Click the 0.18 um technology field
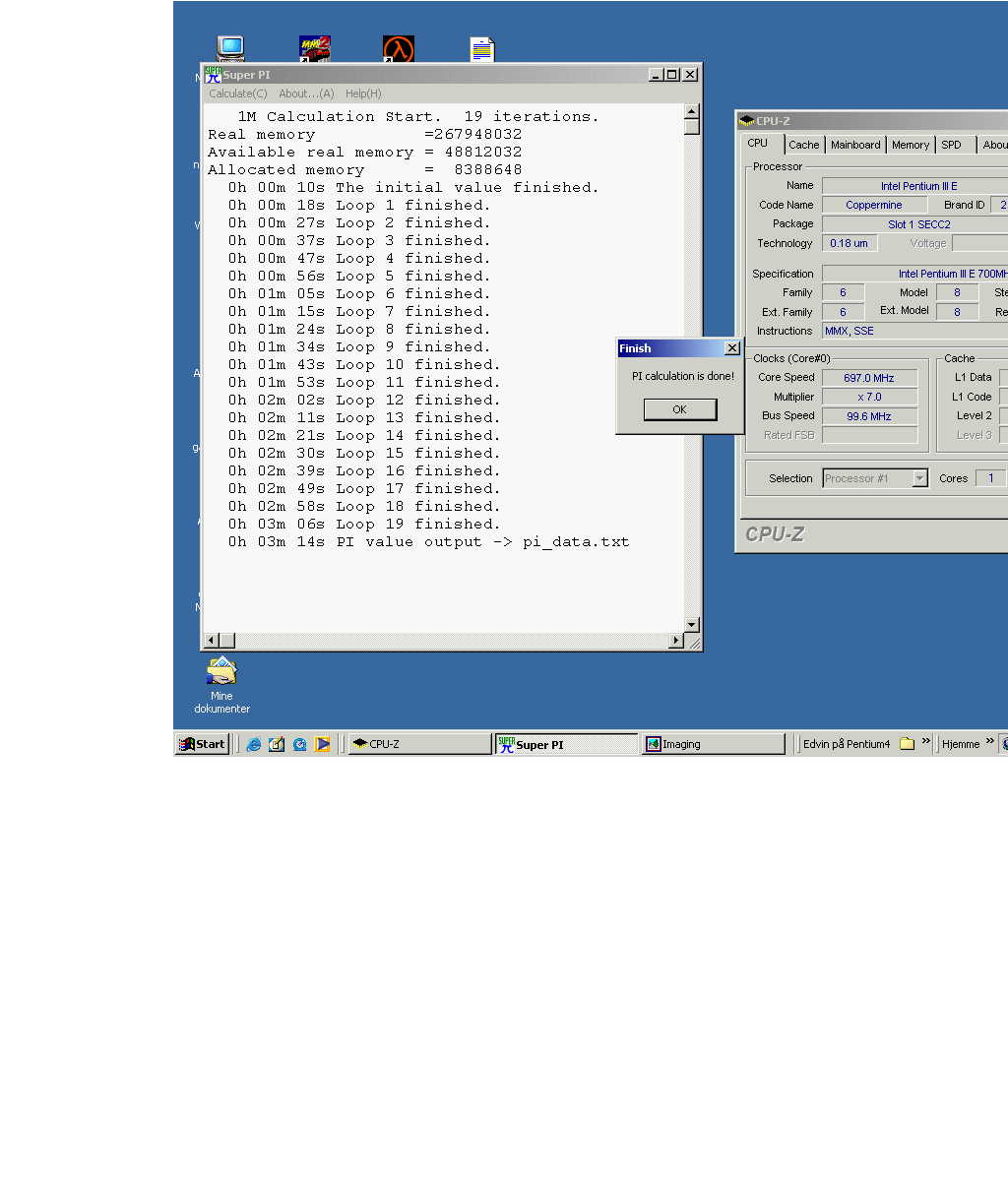1008x1181 pixels. [849, 243]
